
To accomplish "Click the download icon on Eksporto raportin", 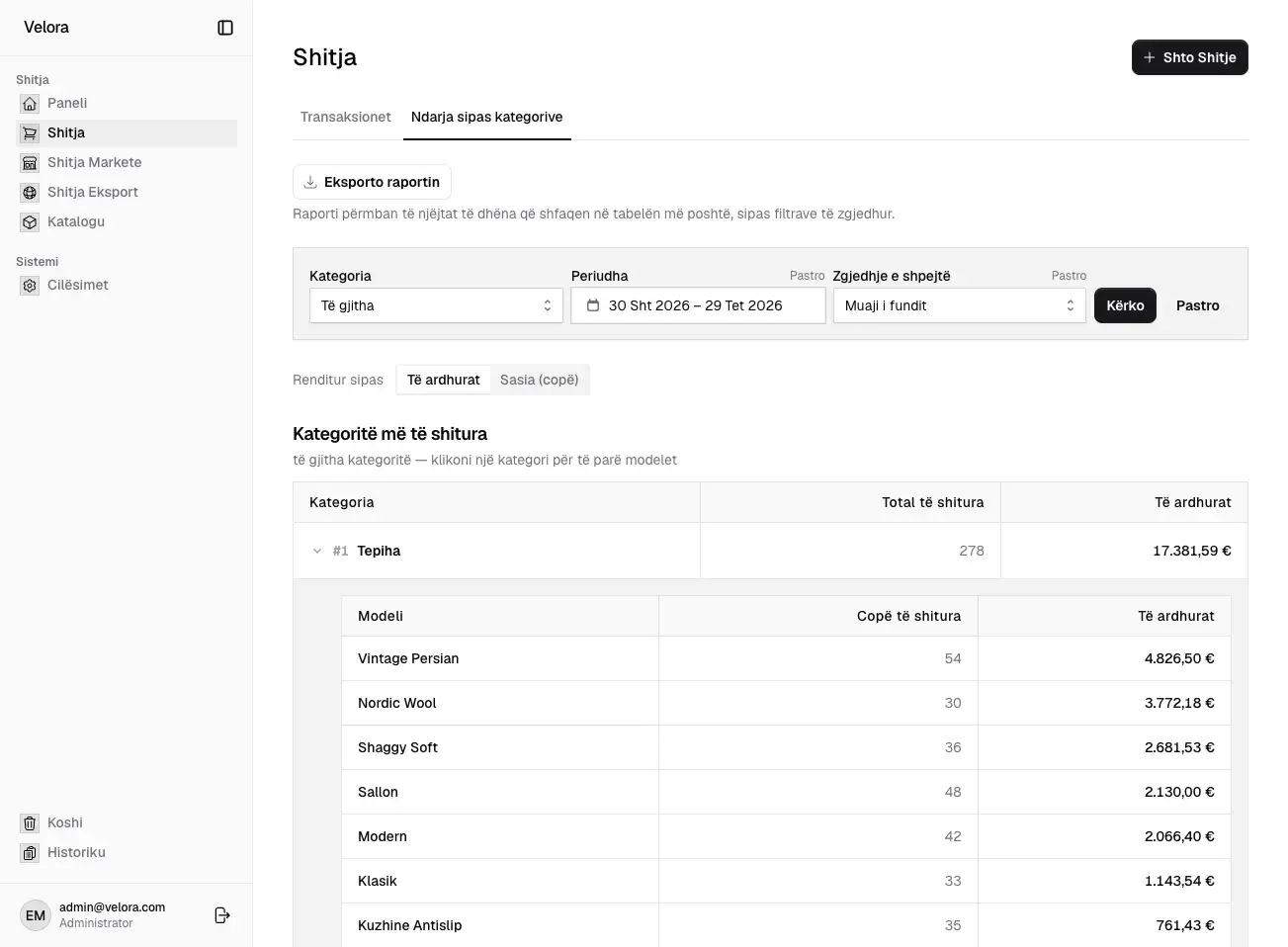I will point(310,182).
